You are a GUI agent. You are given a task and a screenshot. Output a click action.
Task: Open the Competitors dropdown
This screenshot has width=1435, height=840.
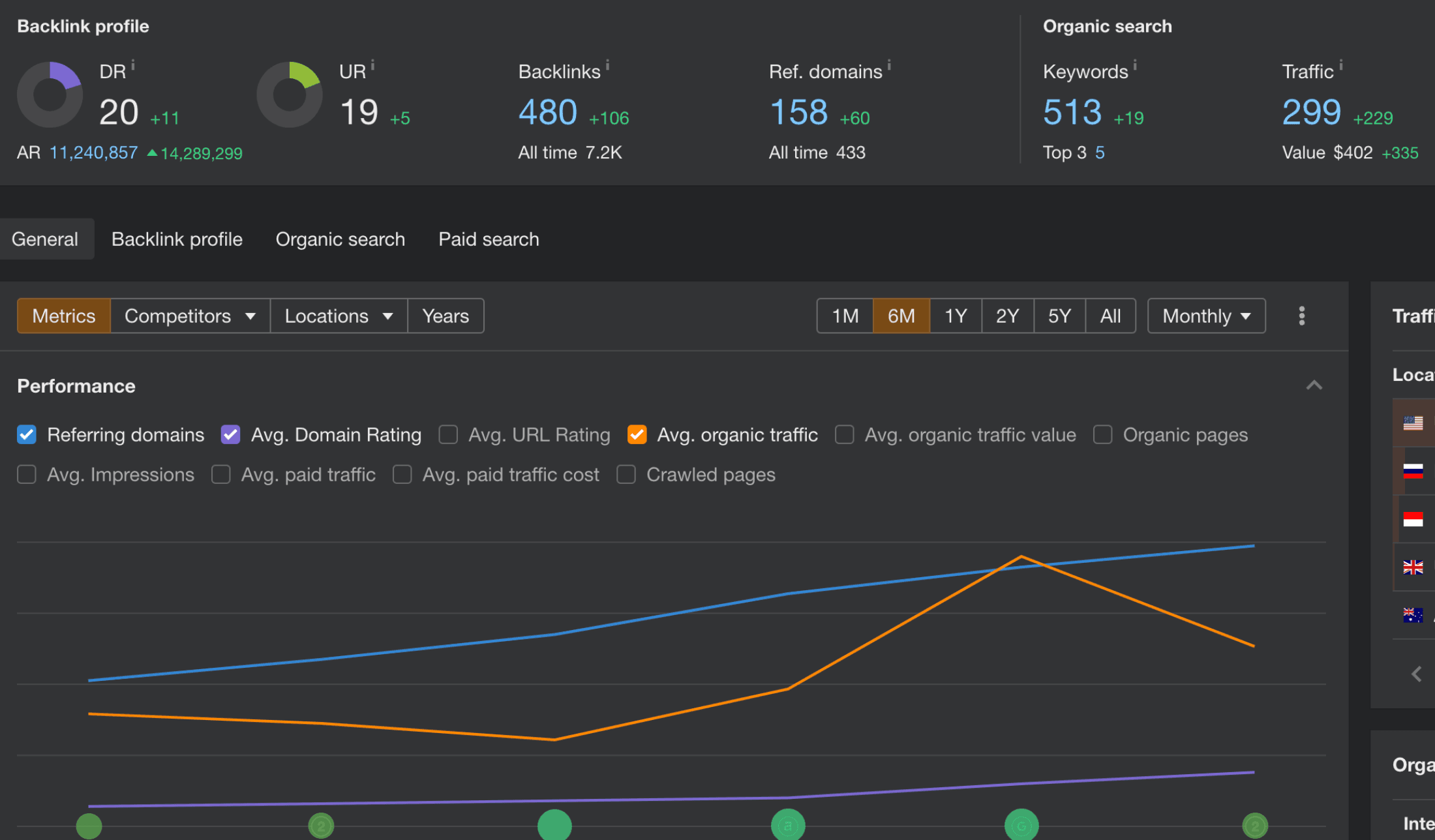190,316
